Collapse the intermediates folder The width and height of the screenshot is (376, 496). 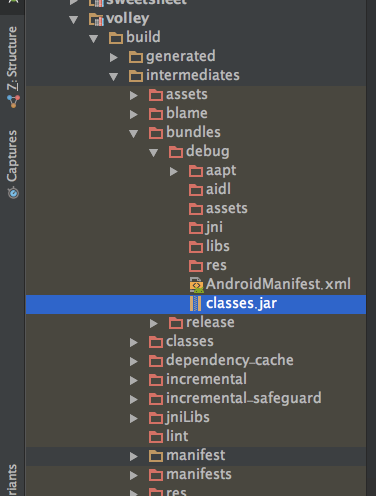pyautogui.click(x=114, y=77)
